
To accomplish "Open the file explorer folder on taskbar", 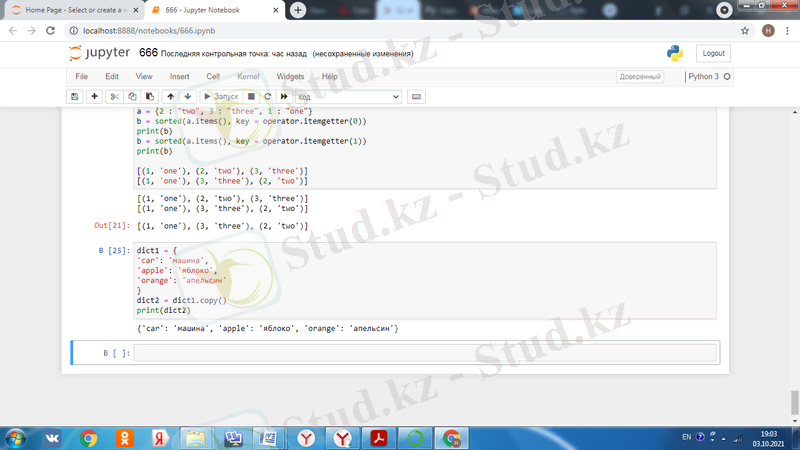I will [196, 438].
